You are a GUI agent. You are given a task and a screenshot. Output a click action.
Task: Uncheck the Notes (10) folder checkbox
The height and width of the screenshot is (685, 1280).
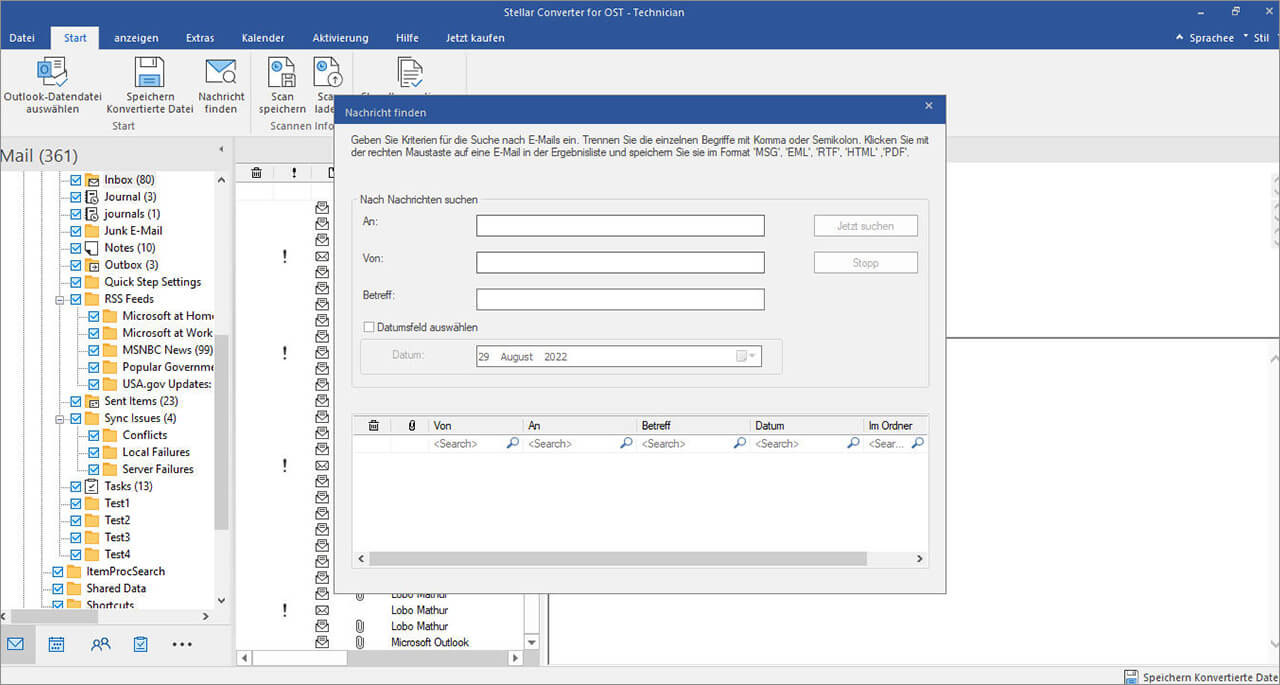tap(76, 248)
